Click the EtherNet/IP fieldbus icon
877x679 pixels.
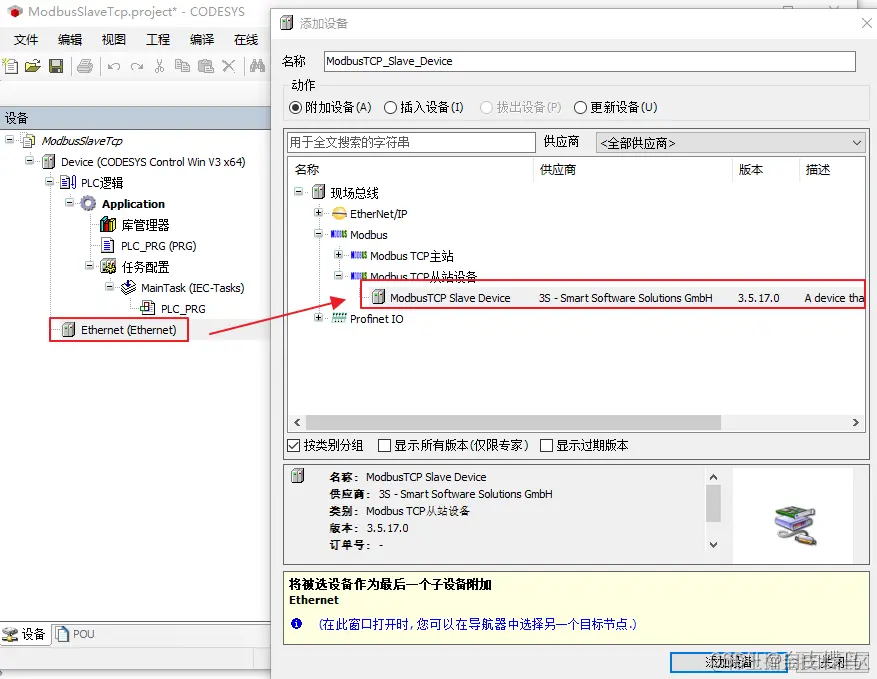pyautogui.click(x=339, y=213)
